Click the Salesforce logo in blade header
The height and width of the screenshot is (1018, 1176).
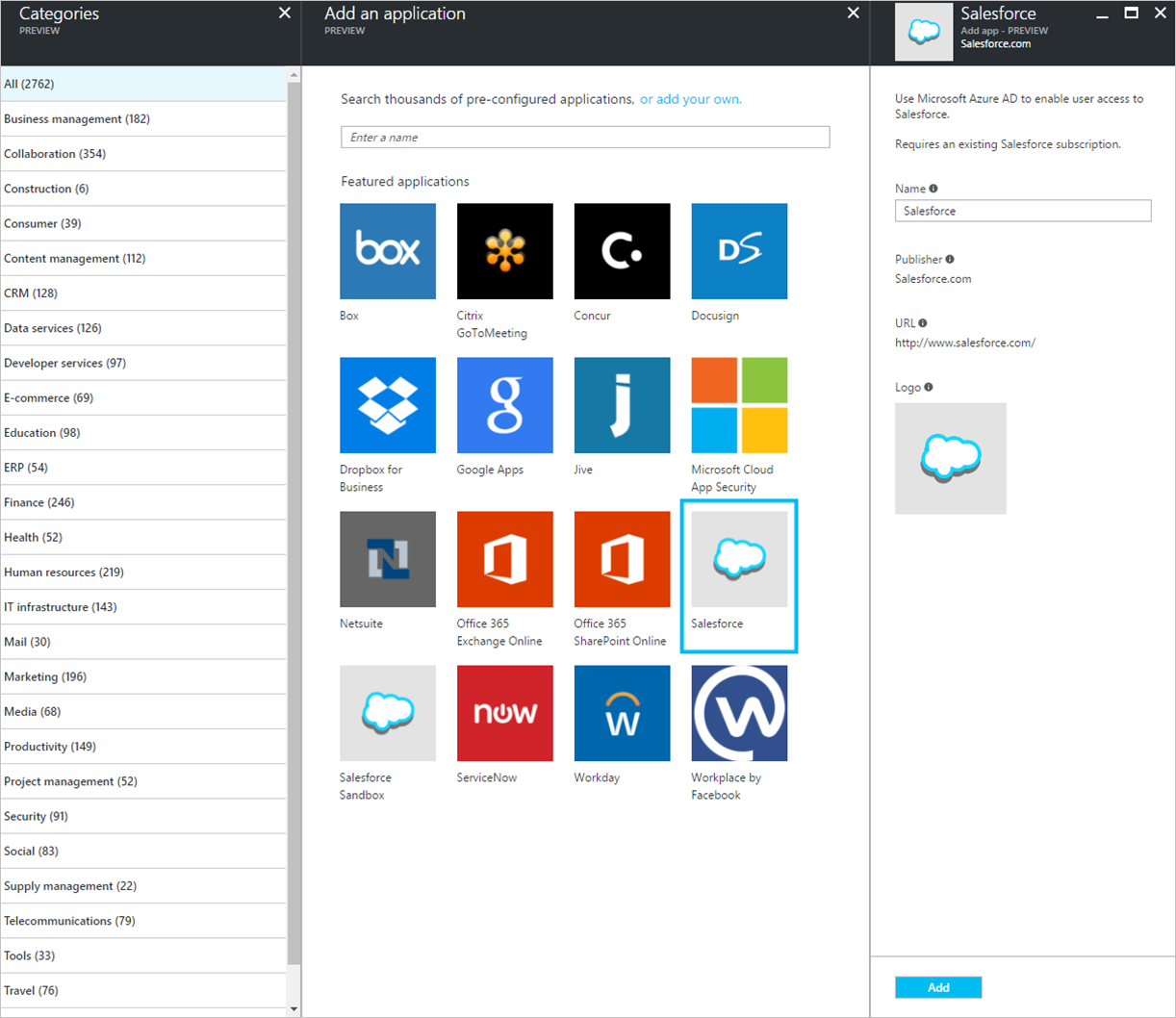click(924, 32)
